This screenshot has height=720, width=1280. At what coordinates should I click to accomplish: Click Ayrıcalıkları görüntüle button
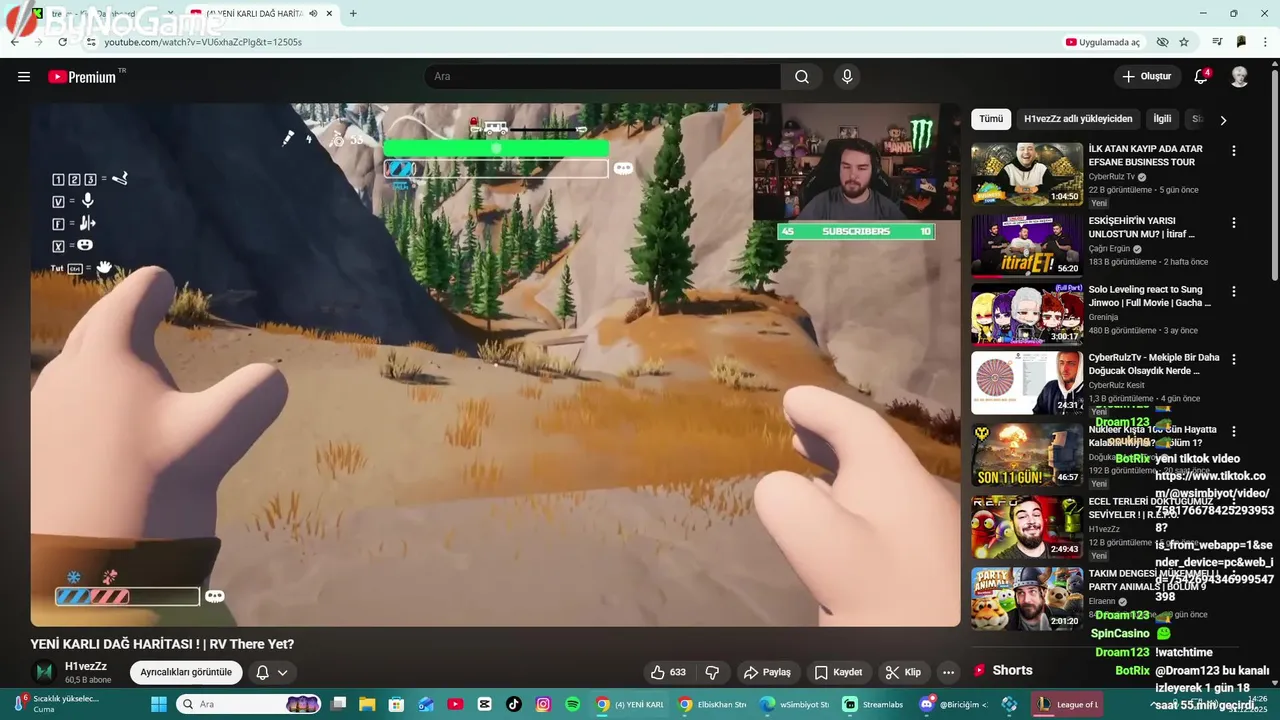point(186,672)
